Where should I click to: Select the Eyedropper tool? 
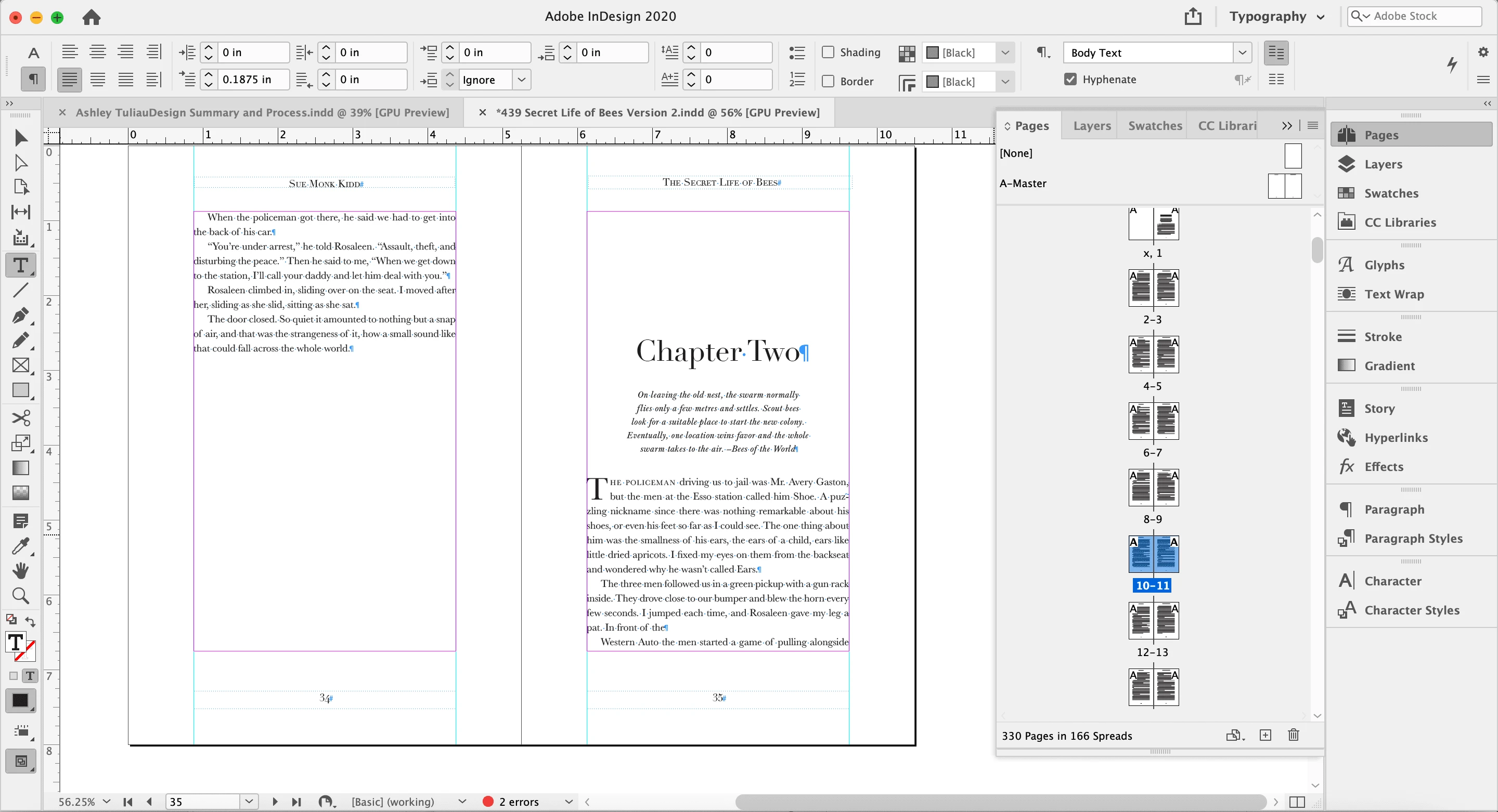click(x=20, y=546)
